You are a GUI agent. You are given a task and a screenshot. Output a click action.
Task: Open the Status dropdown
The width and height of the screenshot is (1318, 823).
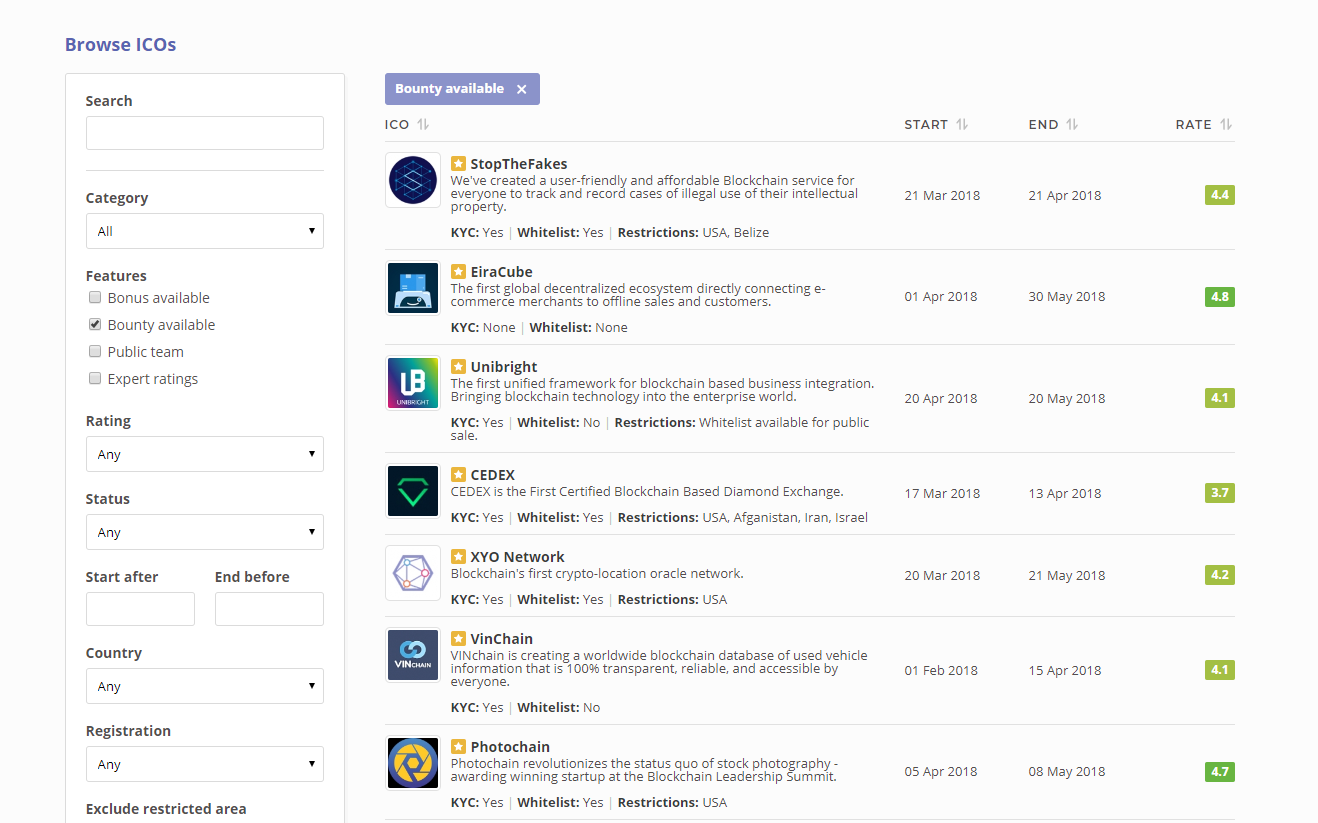pyautogui.click(x=205, y=532)
